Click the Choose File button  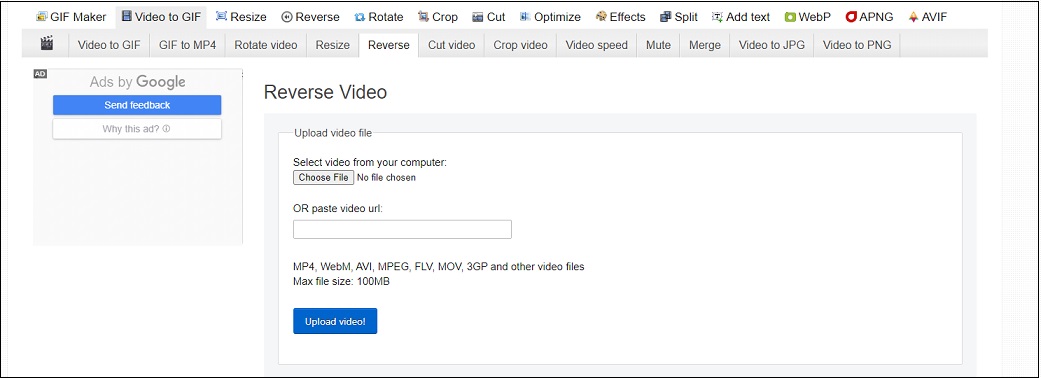click(323, 177)
